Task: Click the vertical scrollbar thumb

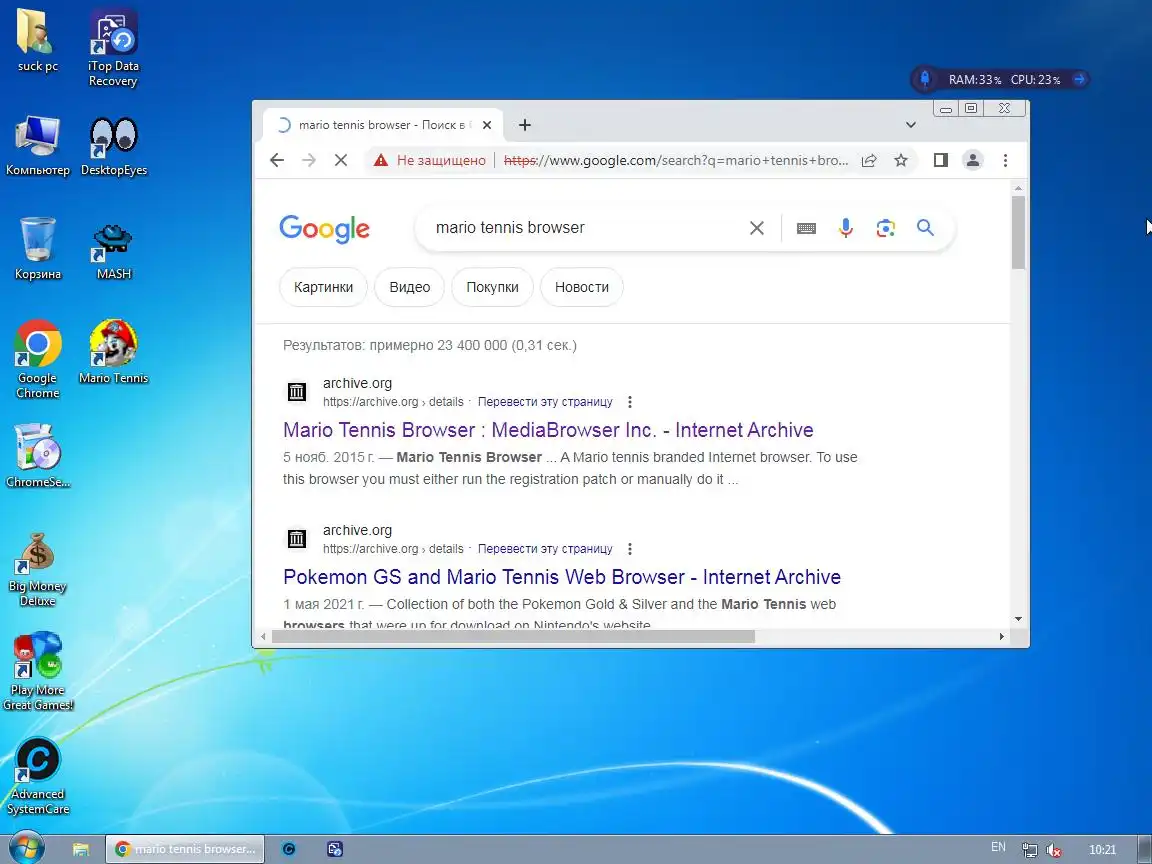Action: 1018,232
